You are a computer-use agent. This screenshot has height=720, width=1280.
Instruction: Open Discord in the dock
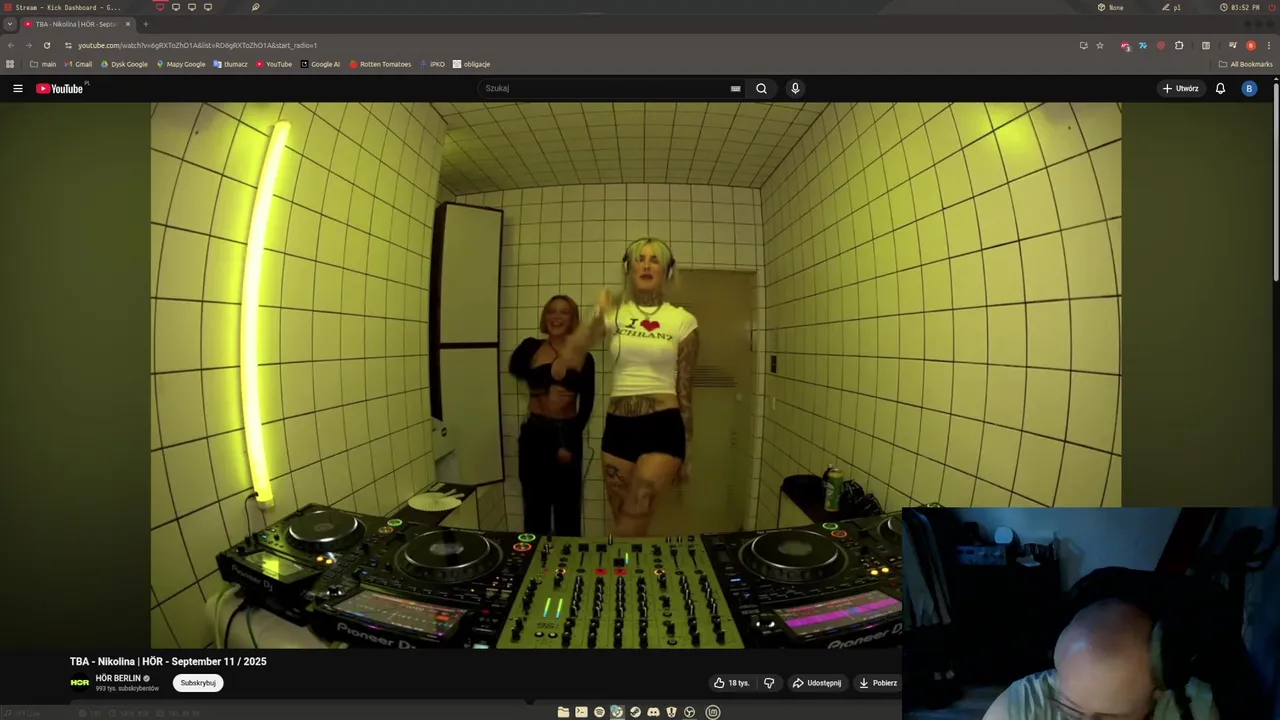(x=653, y=712)
